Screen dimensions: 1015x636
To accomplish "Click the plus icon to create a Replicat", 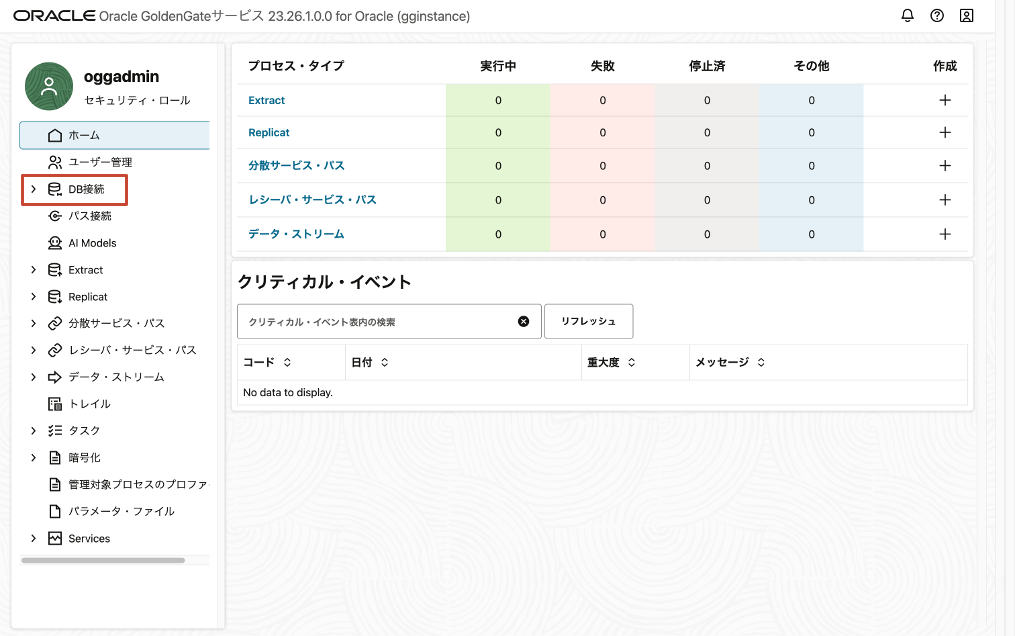I will coord(944,132).
